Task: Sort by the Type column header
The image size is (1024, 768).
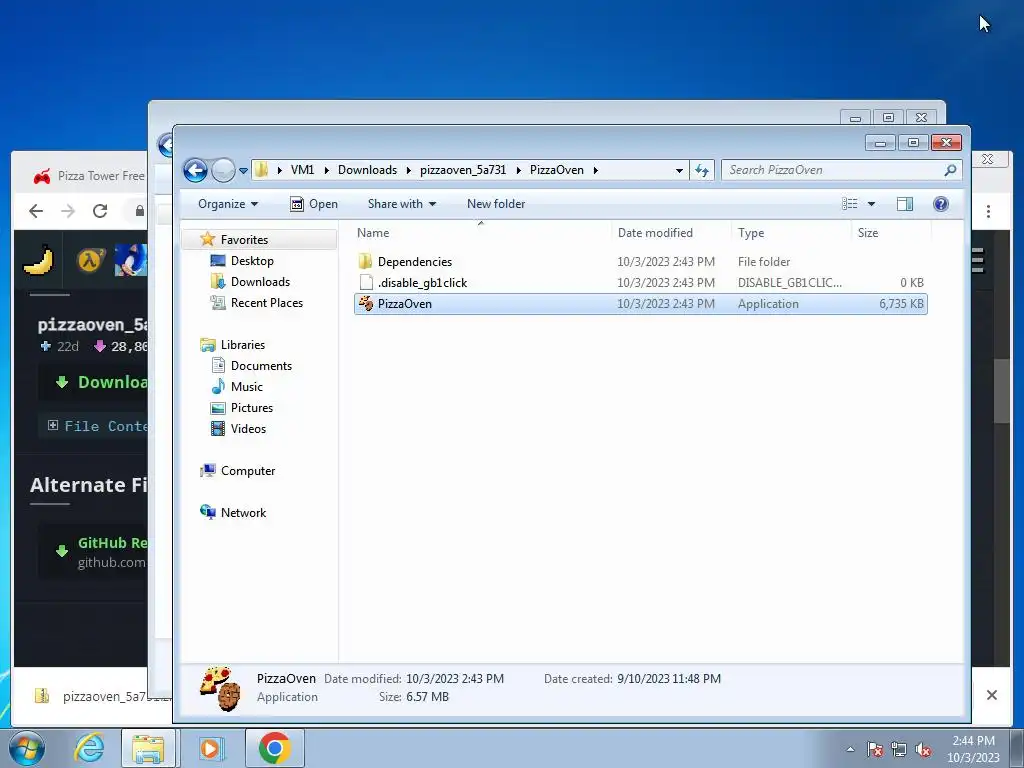Action: tap(791, 232)
